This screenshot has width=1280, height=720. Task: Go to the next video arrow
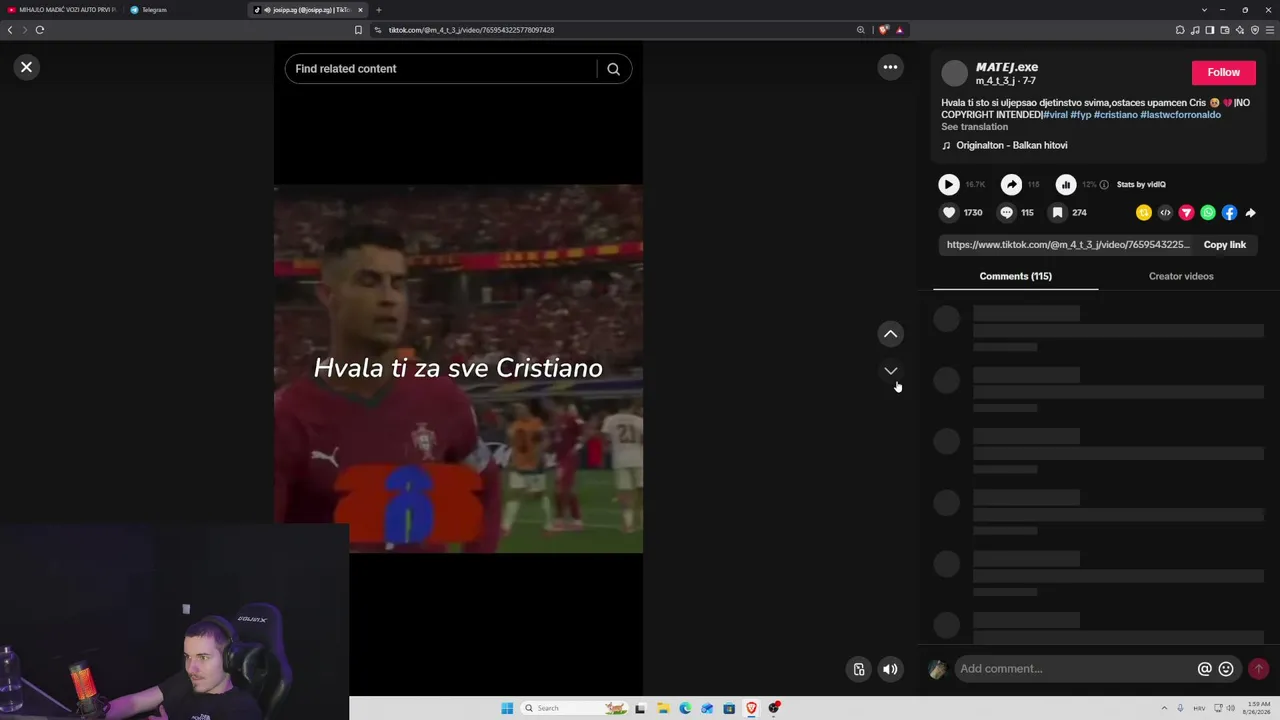pos(890,371)
